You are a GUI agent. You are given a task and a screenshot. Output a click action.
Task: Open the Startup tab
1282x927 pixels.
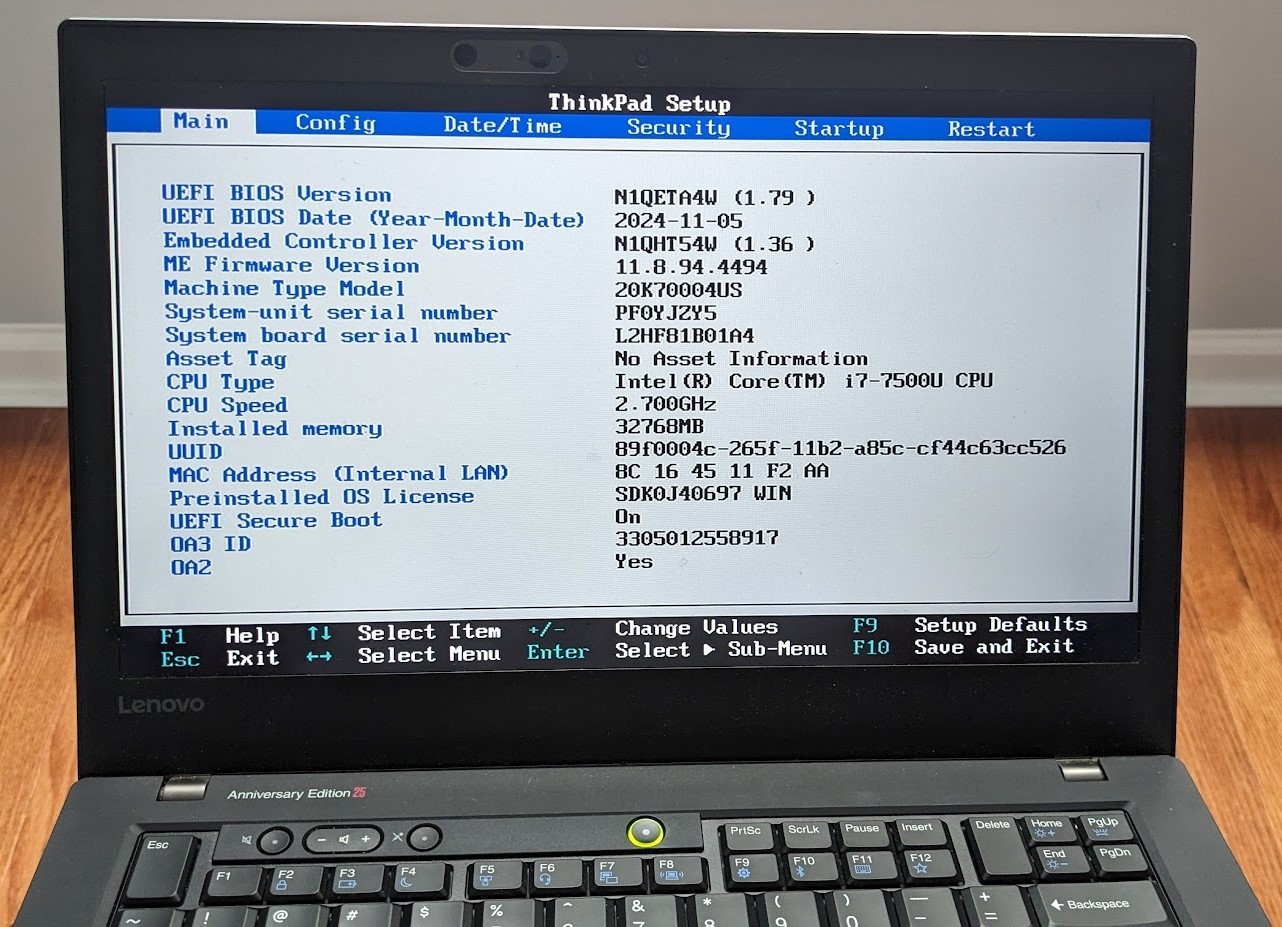[839, 128]
